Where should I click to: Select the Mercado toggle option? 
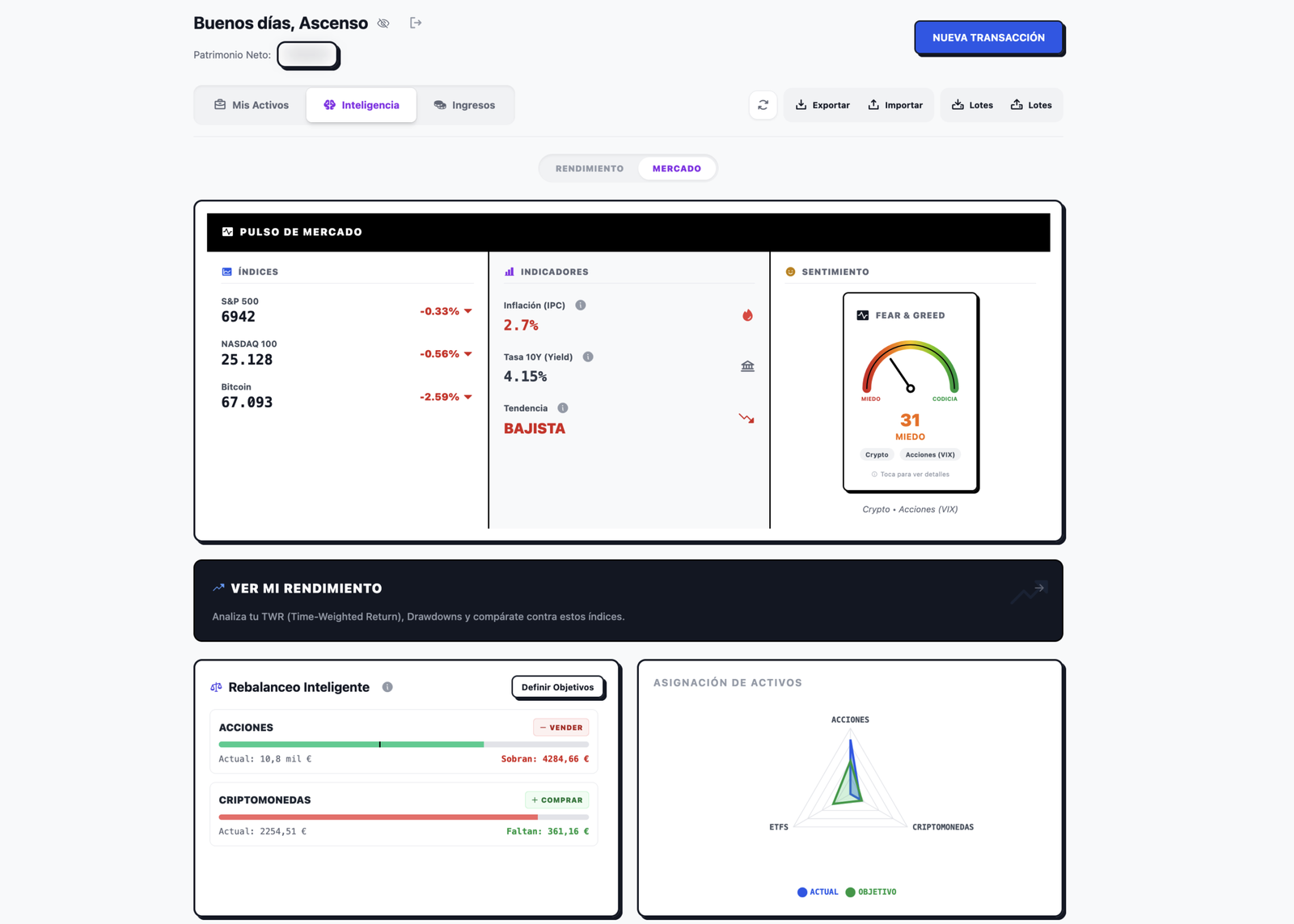click(x=676, y=169)
